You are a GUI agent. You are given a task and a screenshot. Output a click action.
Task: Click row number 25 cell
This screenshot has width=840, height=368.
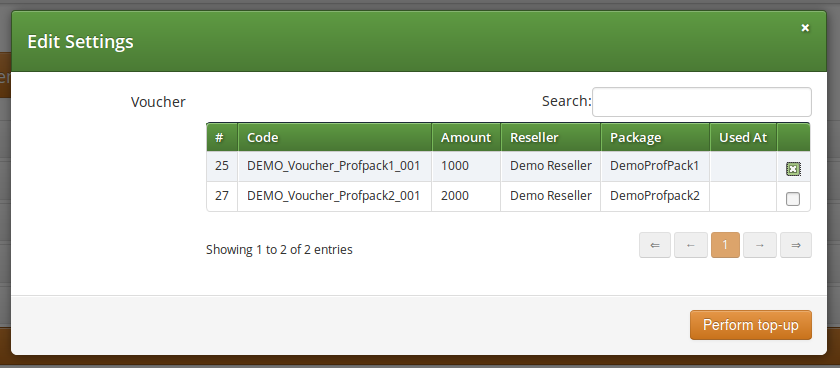(222, 166)
